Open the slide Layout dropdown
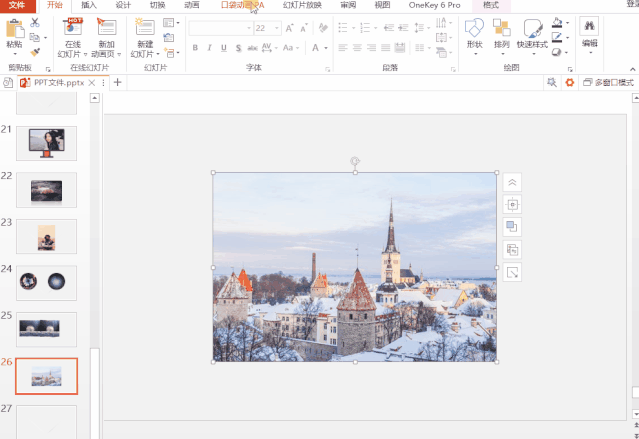The width and height of the screenshot is (639, 439). point(171,23)
